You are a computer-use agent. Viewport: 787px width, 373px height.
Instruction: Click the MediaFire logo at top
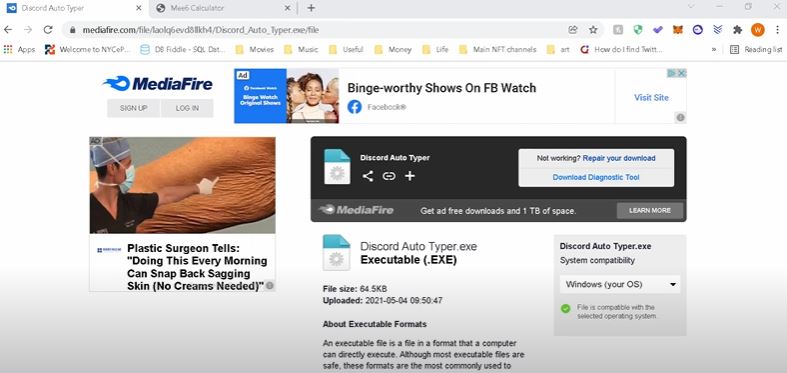(x=158, y=83)
